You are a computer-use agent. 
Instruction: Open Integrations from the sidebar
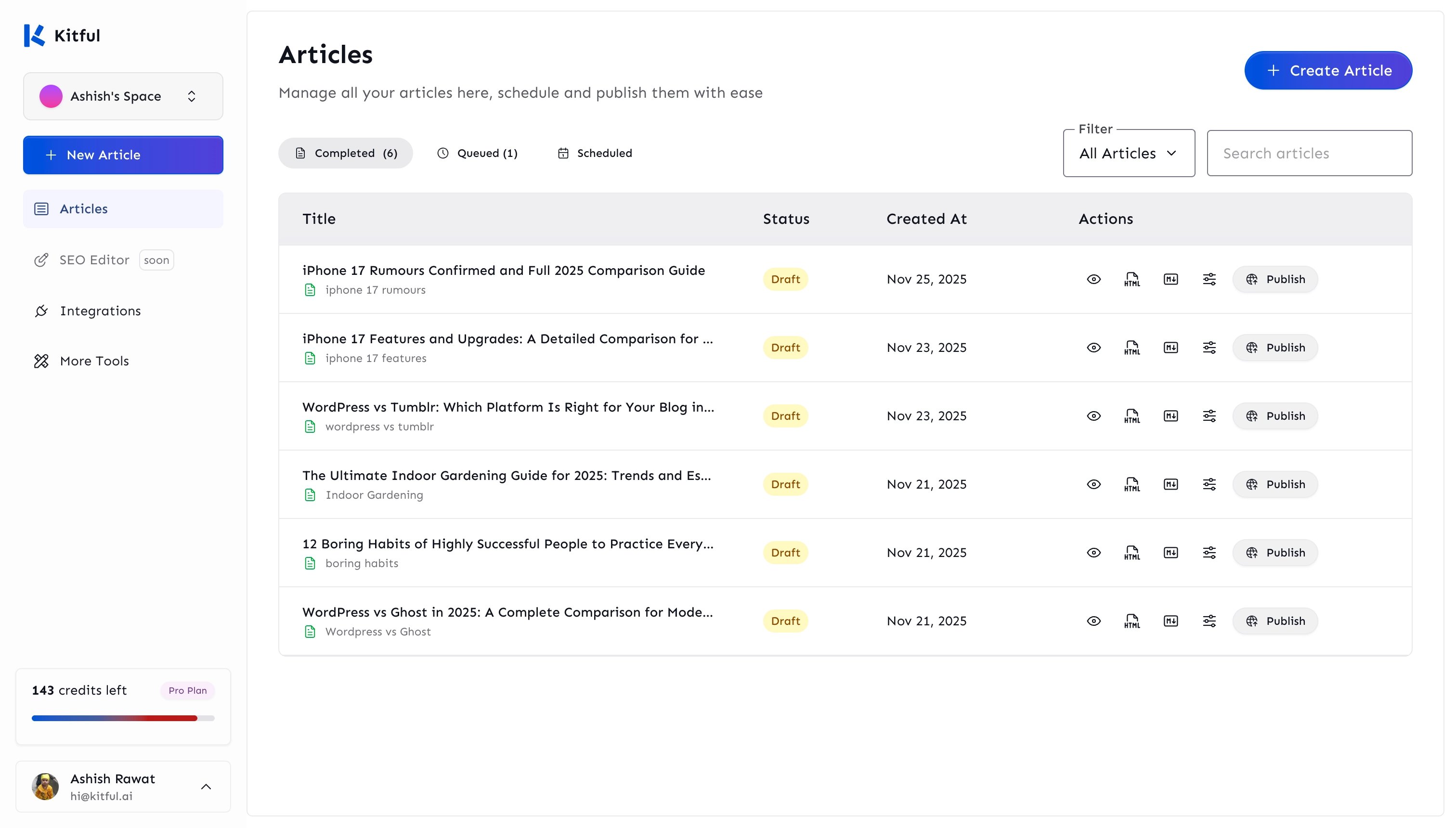(100, 310)
